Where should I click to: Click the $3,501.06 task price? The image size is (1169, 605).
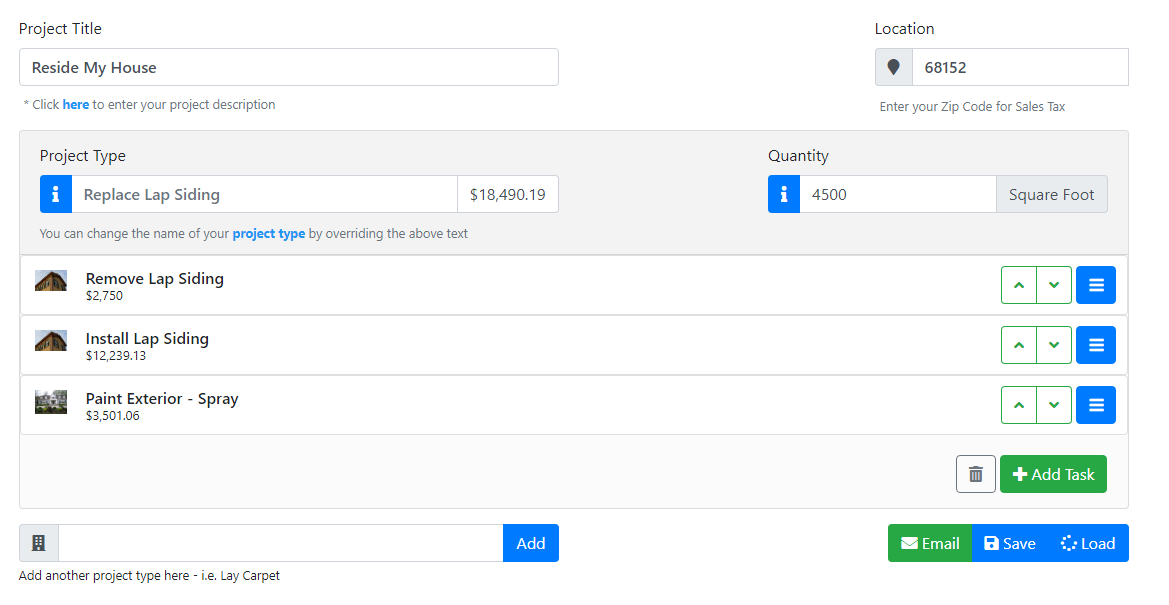113,416
